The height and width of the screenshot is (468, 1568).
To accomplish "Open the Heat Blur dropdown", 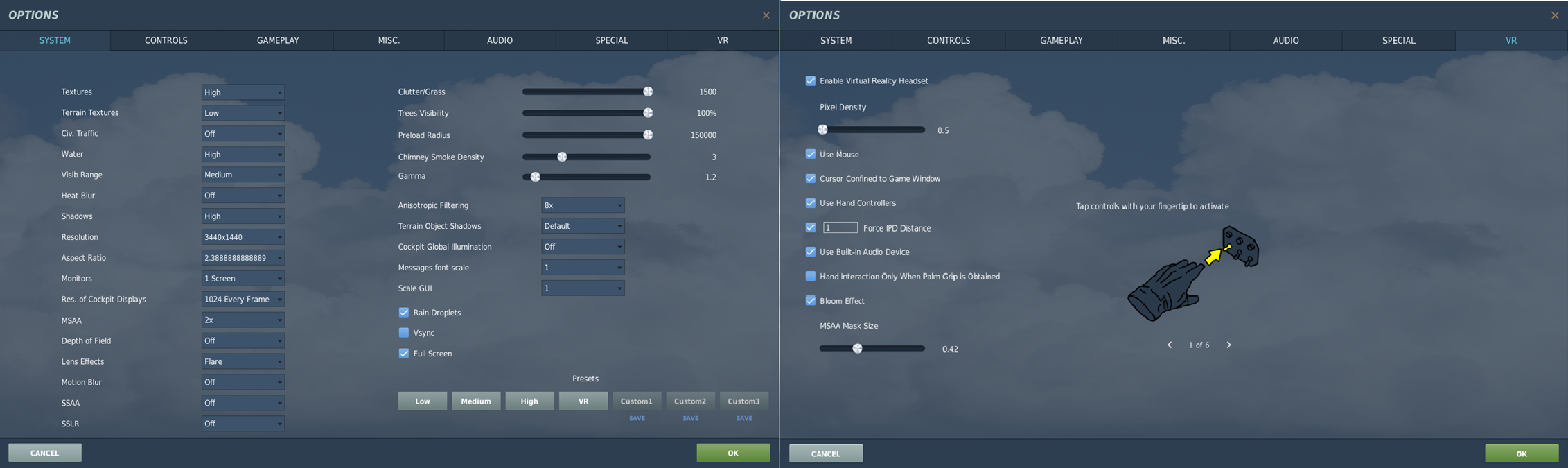I will 243,196.
